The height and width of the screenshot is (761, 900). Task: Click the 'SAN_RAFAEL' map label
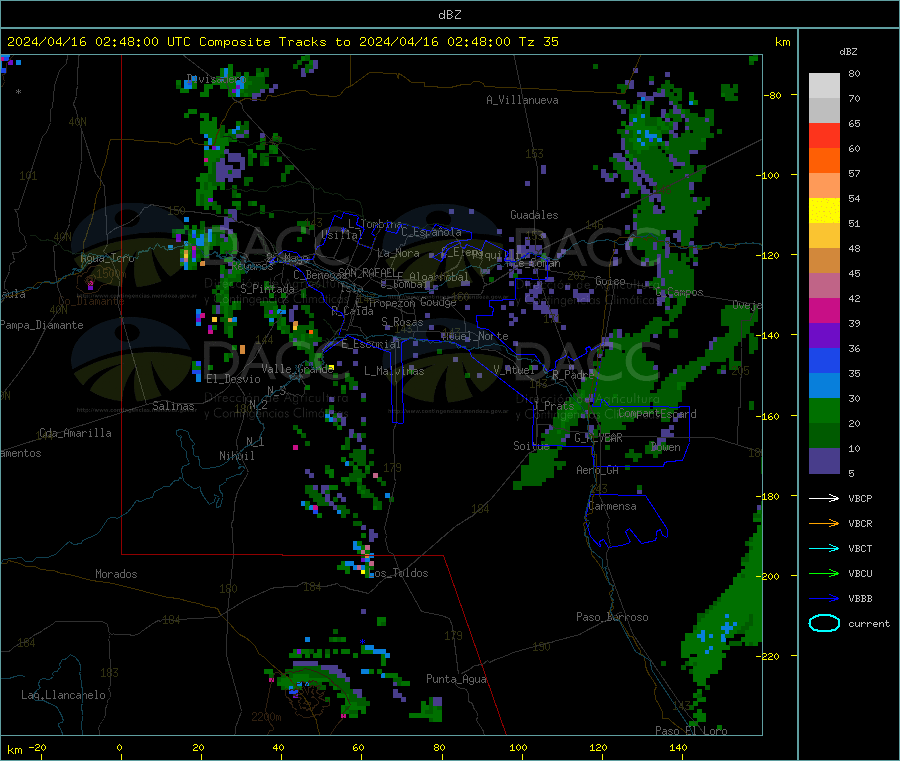(x=367, y=272)
